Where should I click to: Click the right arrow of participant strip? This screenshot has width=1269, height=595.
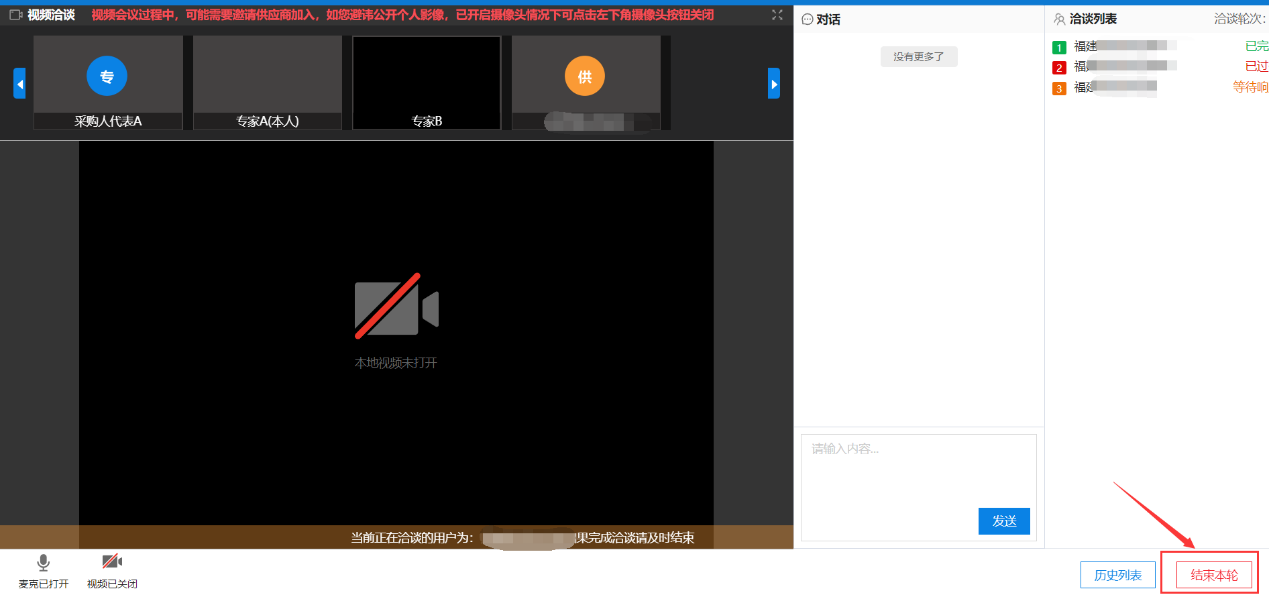[774, 83]
